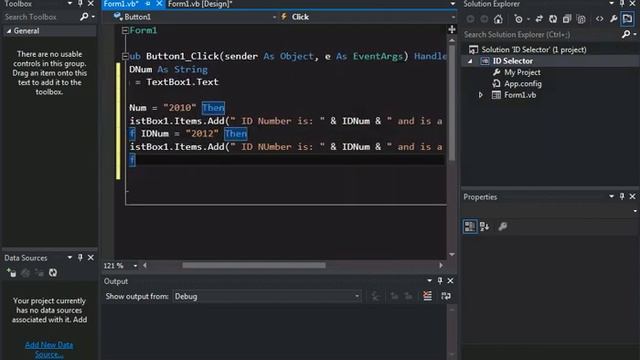Click in Search Solution Explorer field
This screenshot has height=360, width=640.
click(541, 35)
